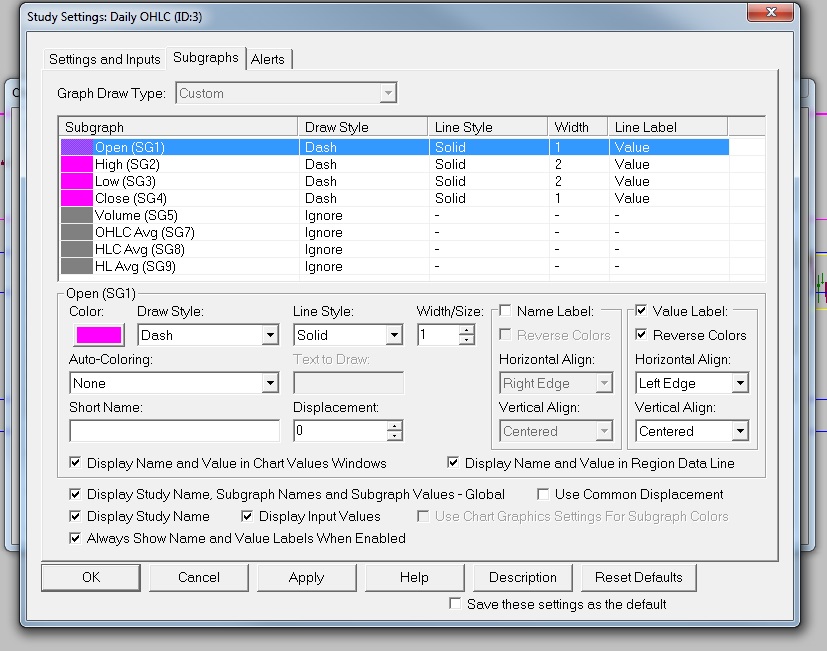The image size is (827, 651).
Task: Select the HLC Avg (SG8) row
Action: pos(395,249)
